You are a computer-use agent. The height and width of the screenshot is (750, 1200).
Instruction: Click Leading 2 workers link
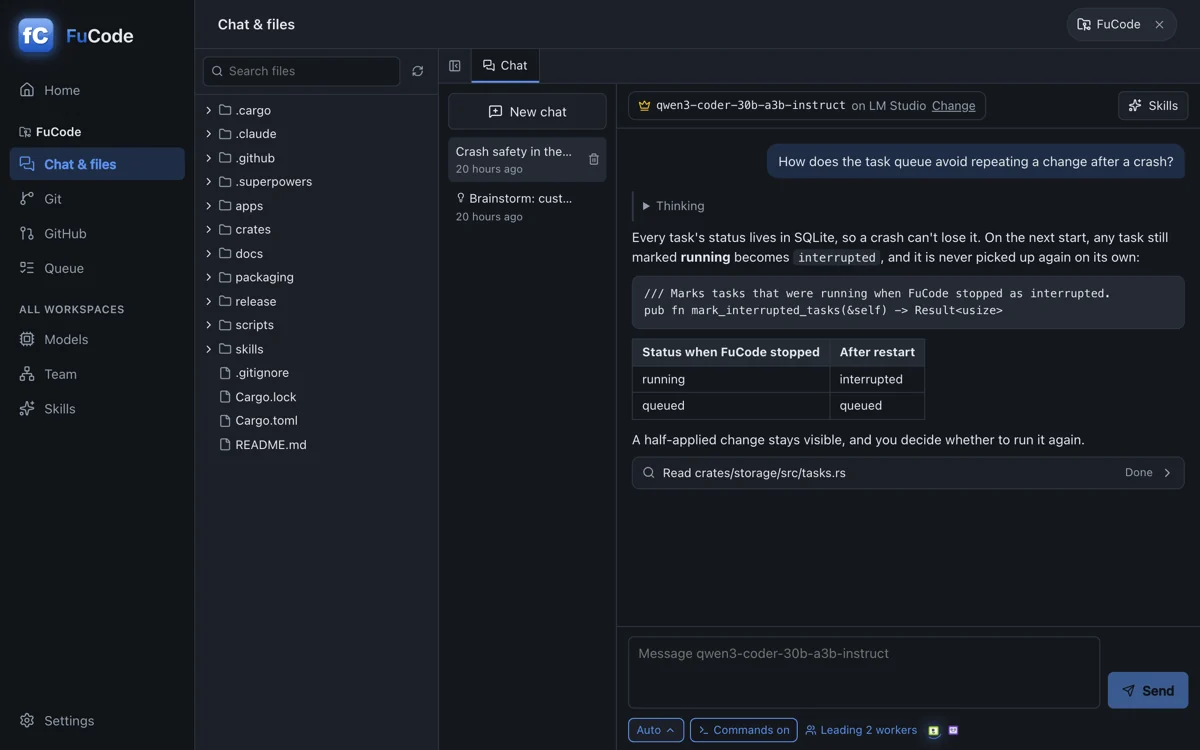click(861, 730)
